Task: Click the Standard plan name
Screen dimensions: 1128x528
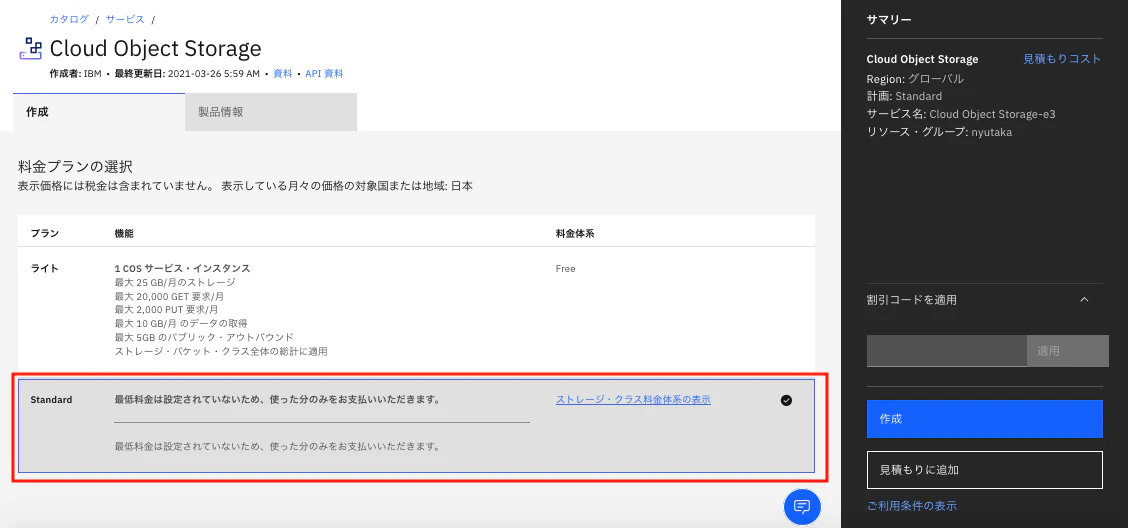Action: click(x=51, y=399)
